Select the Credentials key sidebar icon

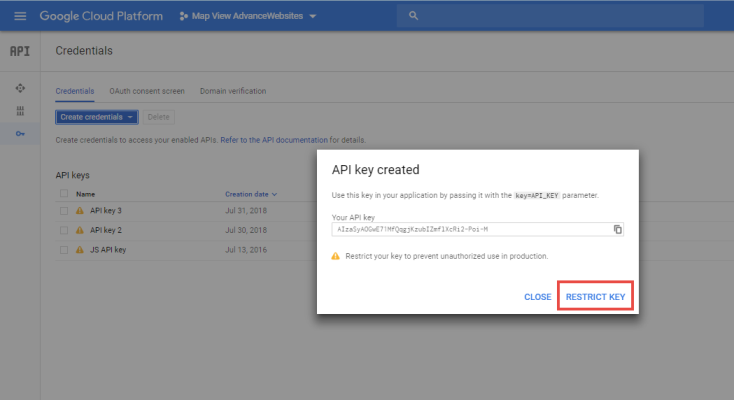click(20, 133)
